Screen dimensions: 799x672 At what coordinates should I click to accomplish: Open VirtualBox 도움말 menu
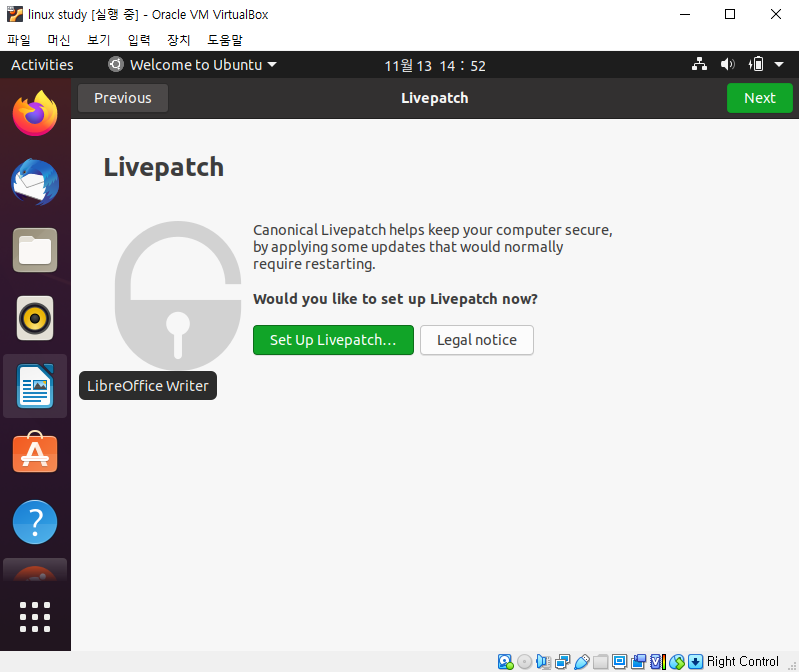[225, 40]
